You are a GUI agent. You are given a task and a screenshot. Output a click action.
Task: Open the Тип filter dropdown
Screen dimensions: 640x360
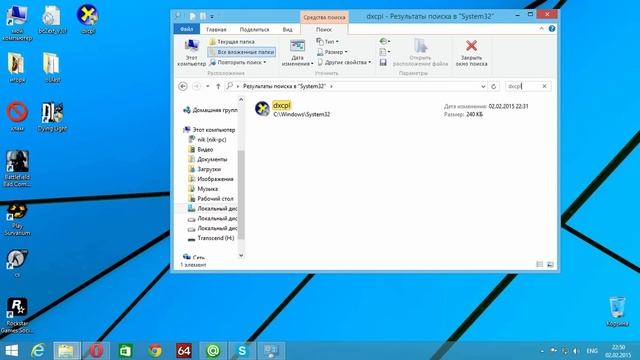point(327,42)
